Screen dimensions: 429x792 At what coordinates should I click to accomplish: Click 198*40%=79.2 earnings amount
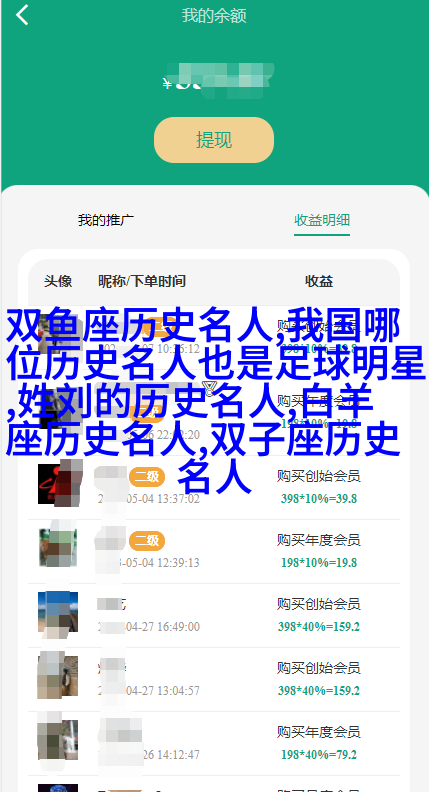pyautogui.click(x=319, y=755)
